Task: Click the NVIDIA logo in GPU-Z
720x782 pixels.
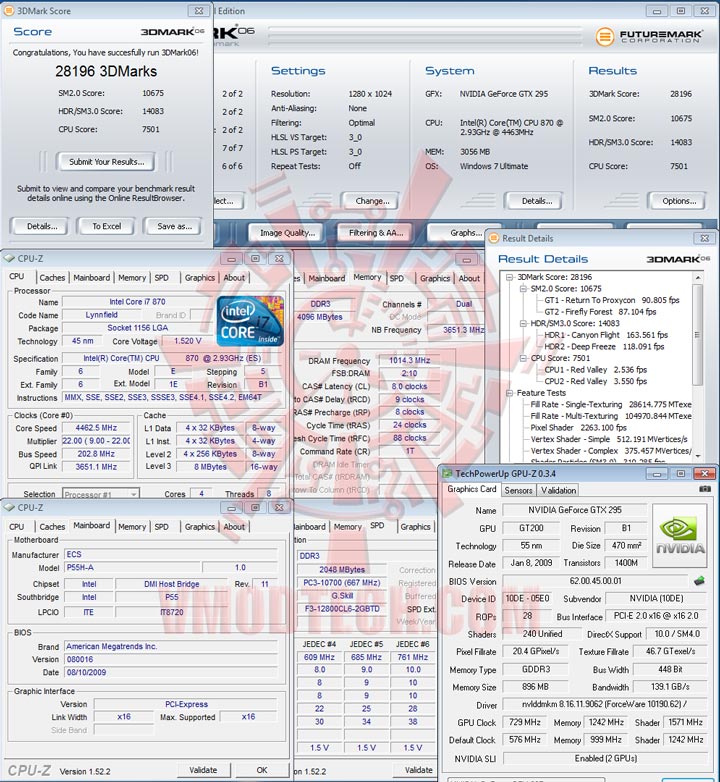Action: pyautogui.click(x=680, y=535)
